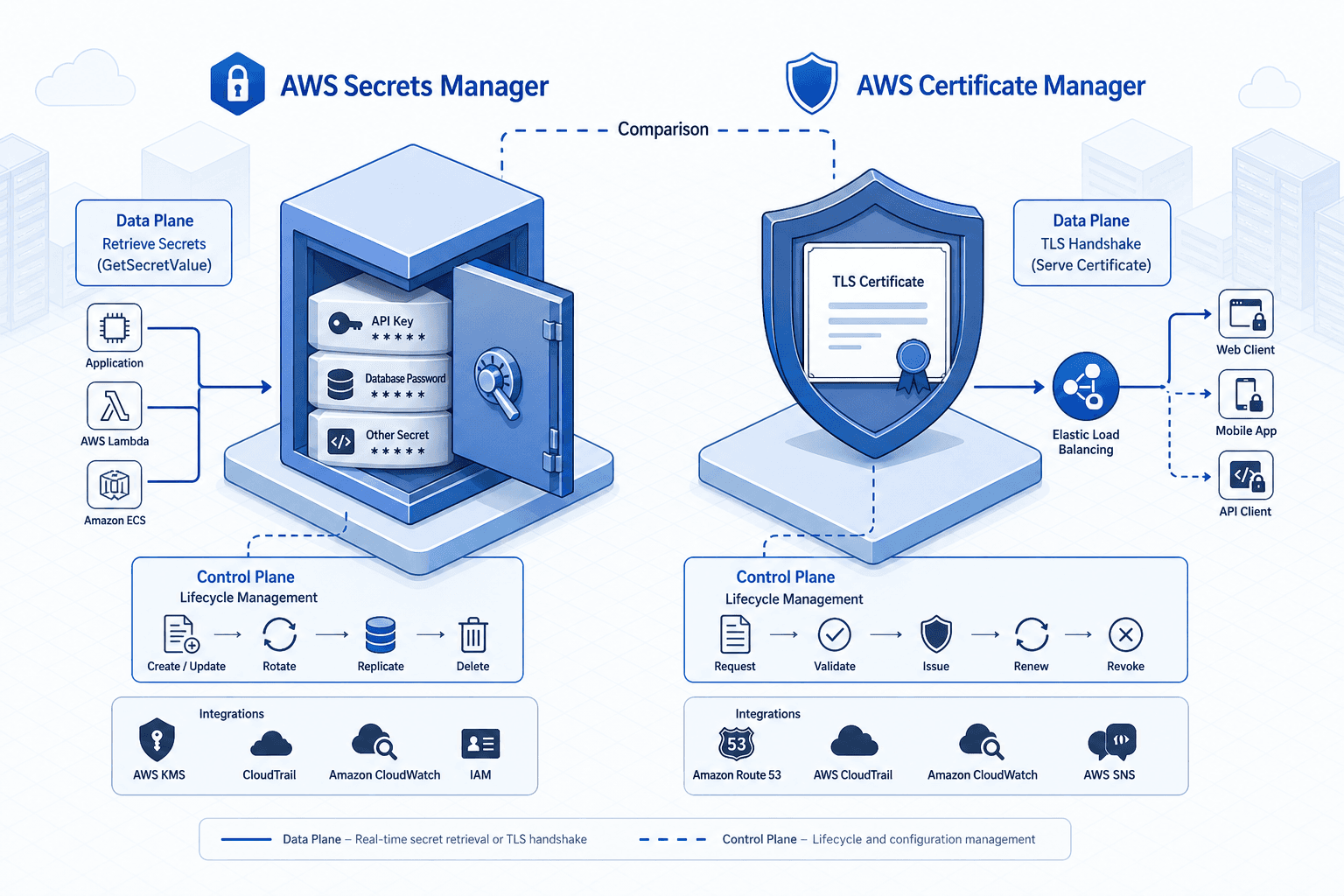
Task: Select the Application chip icon
Action: 115,328
